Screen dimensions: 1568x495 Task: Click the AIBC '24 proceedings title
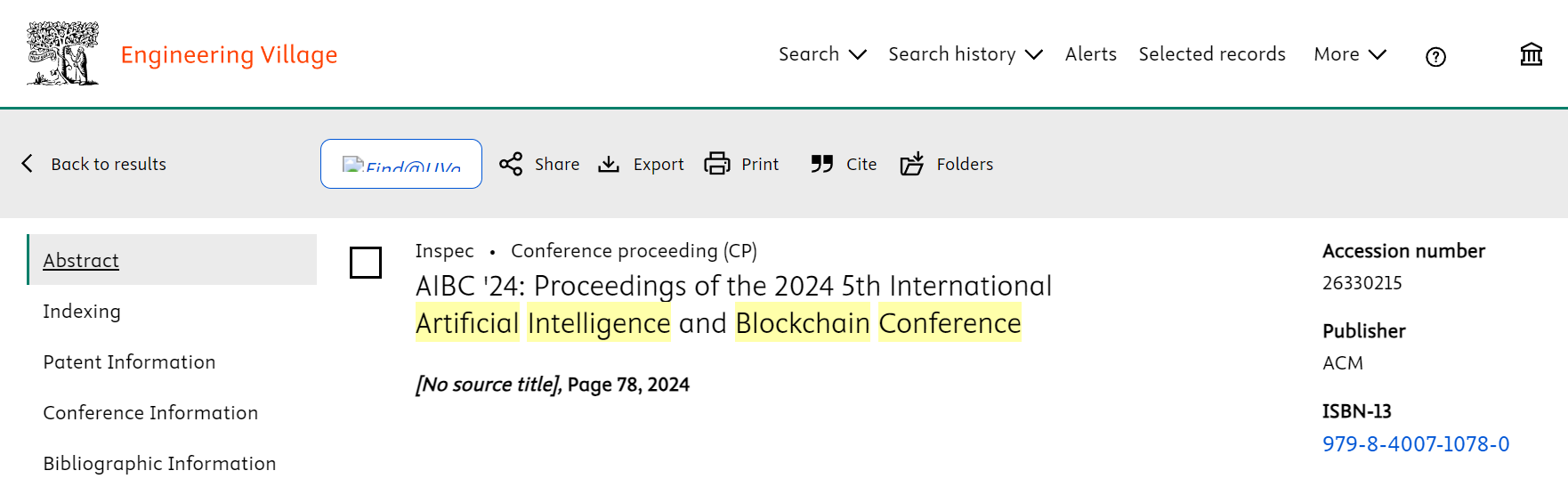[733, 304]
